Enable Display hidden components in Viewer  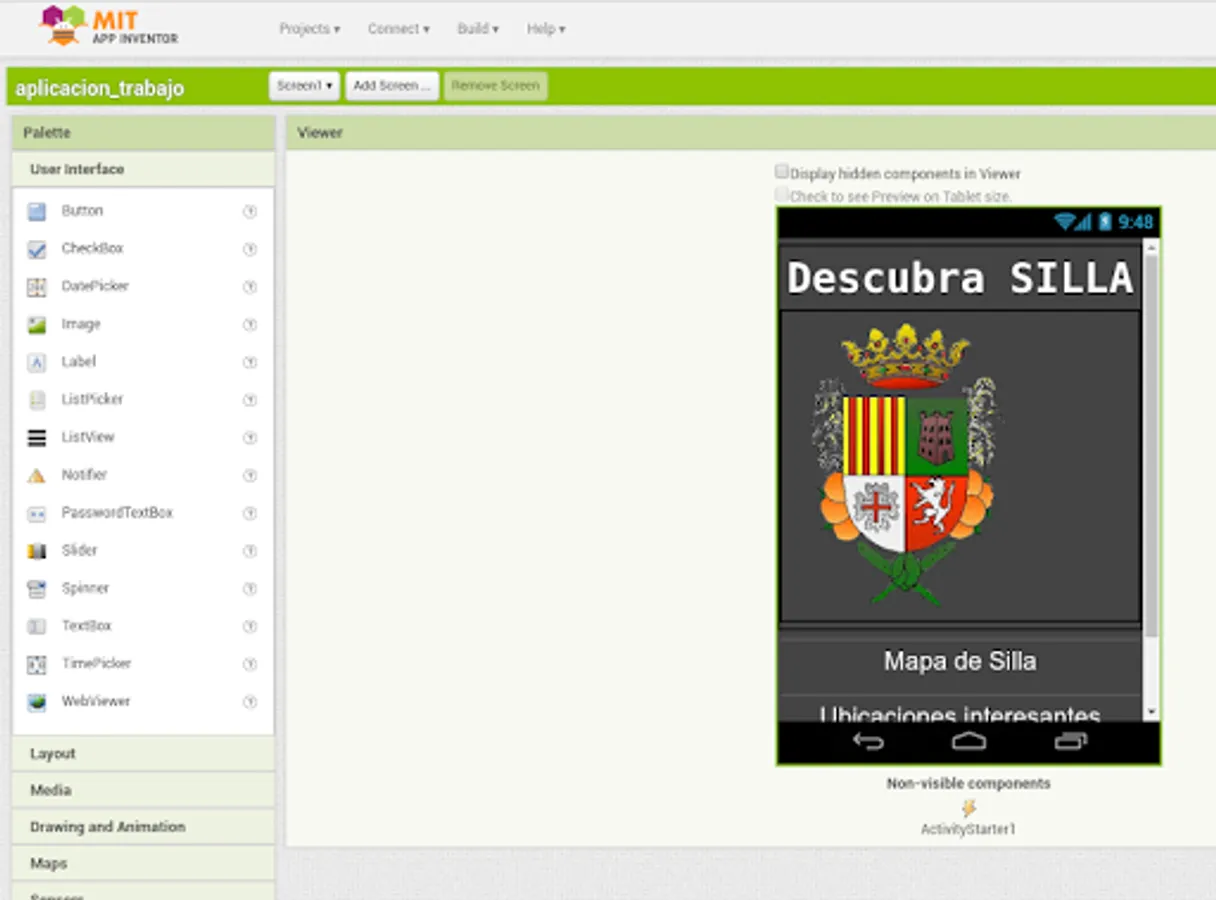click(782, 172)
